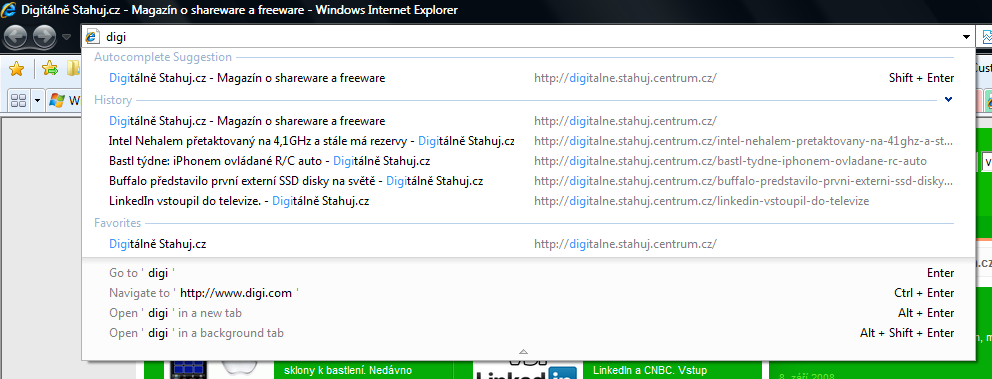Click the Internet Explorer logo in title bar
The width and height of the screenshot is (992, 379).
pos(8,10)
